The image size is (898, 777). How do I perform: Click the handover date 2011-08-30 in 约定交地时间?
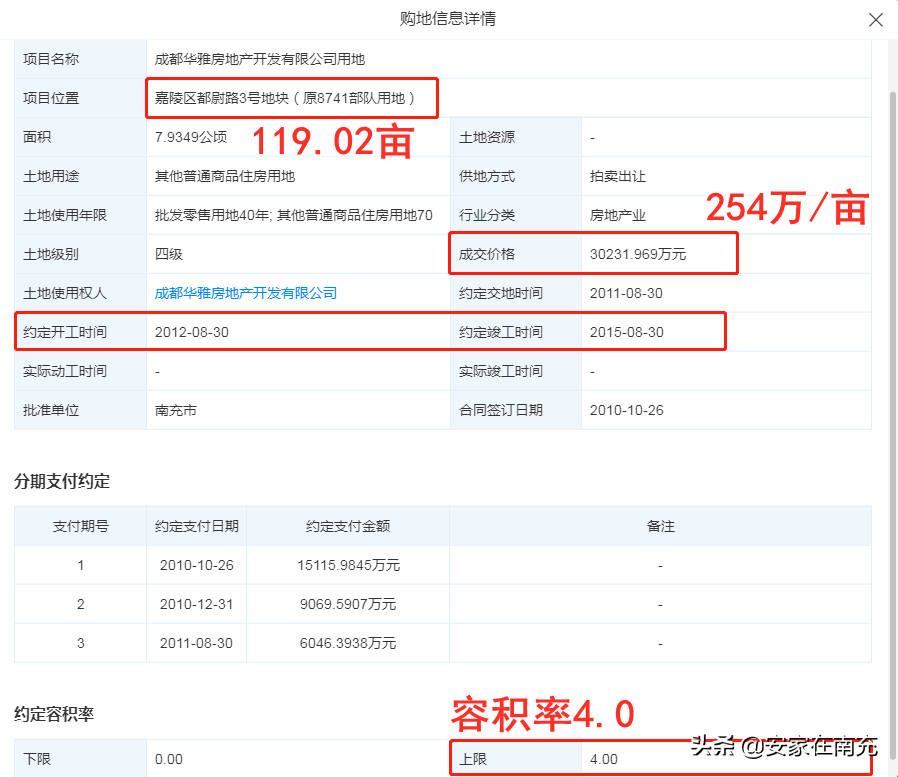point(626,293)
